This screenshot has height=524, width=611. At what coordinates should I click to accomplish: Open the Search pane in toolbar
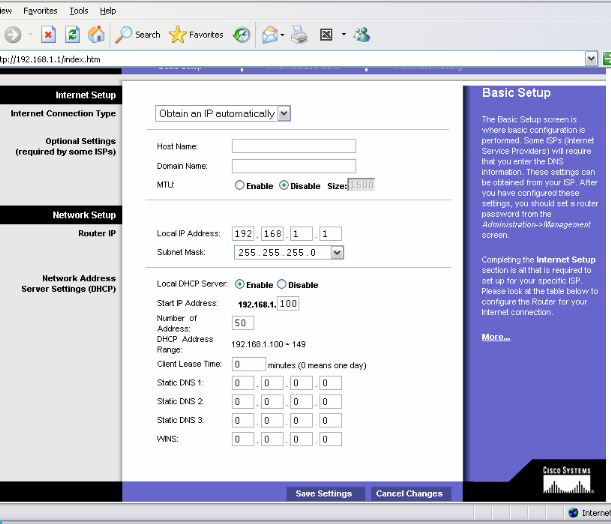138,35
